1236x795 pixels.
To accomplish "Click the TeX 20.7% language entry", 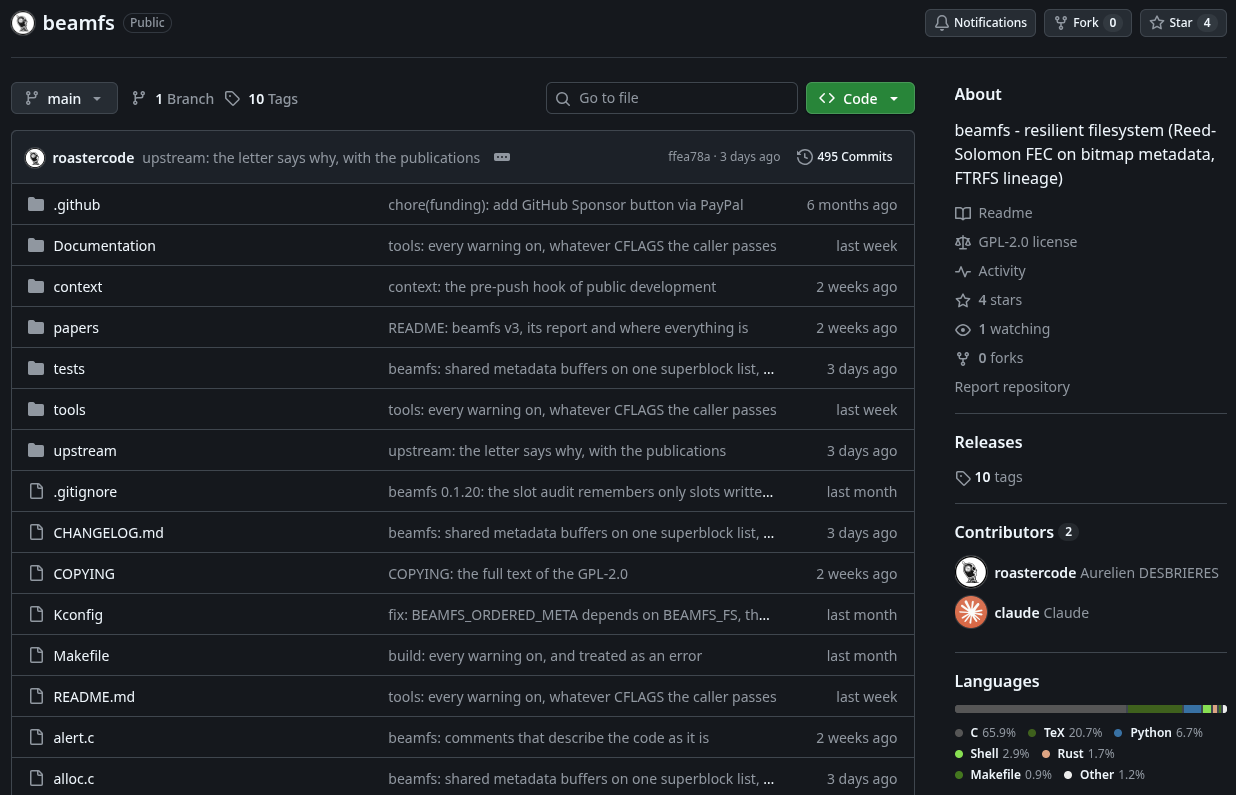I will click(x=1064, y=733).
